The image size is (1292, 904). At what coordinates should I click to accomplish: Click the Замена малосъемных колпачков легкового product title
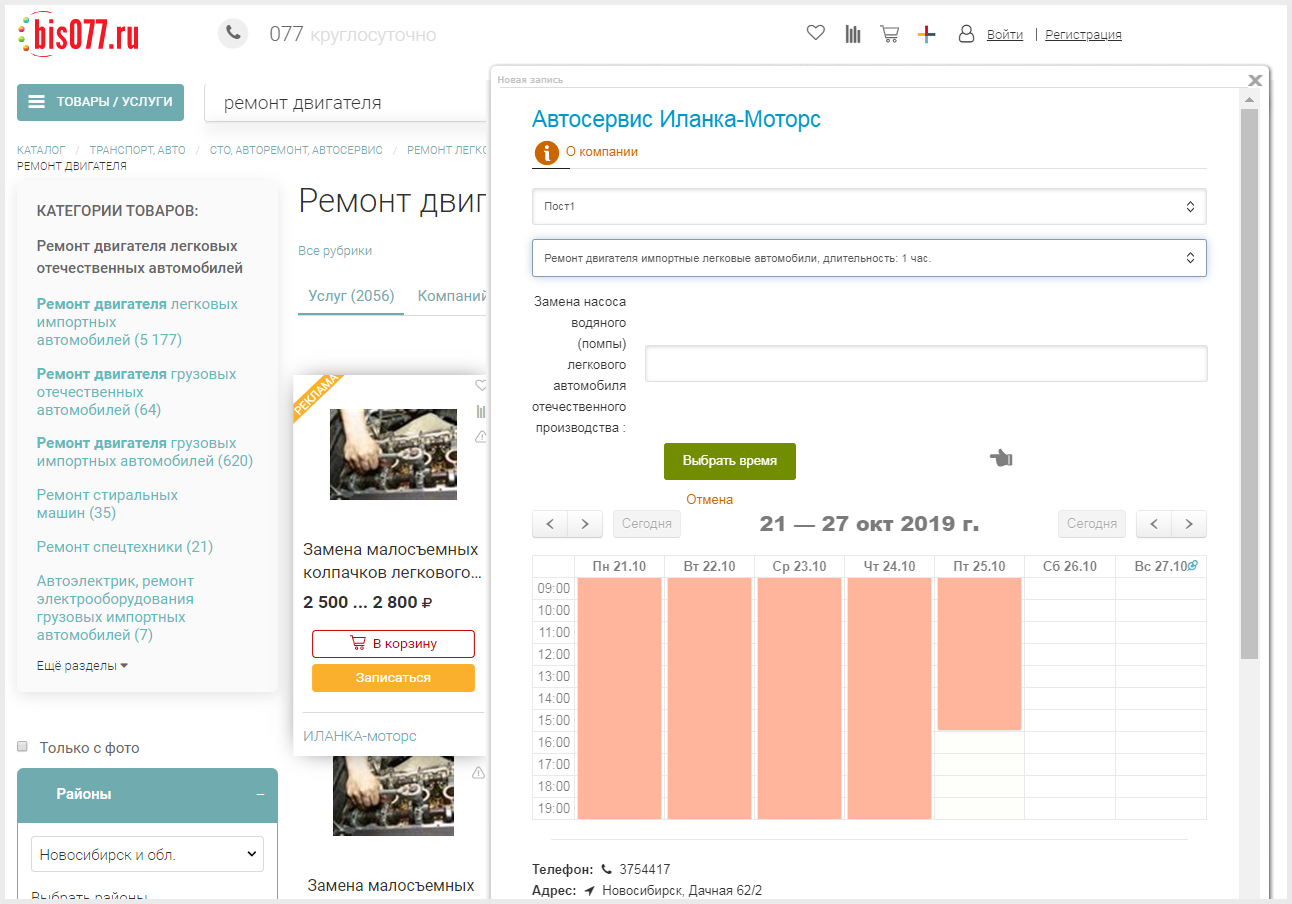(x=391, y=561)
